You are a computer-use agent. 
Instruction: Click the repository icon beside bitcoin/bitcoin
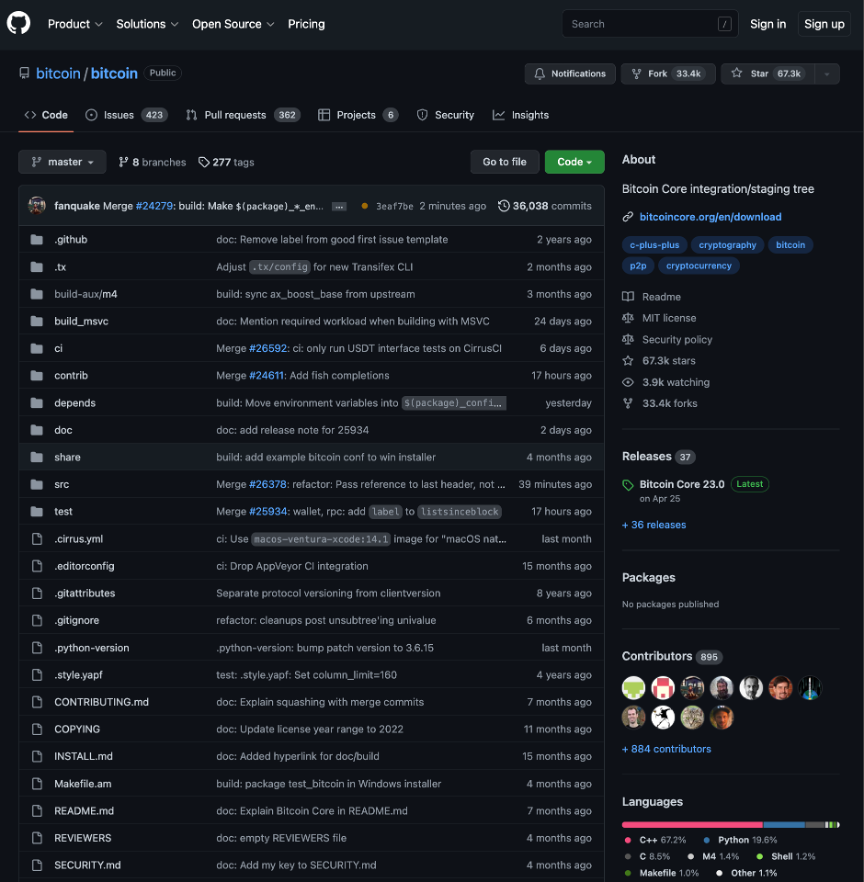point(24,74)
